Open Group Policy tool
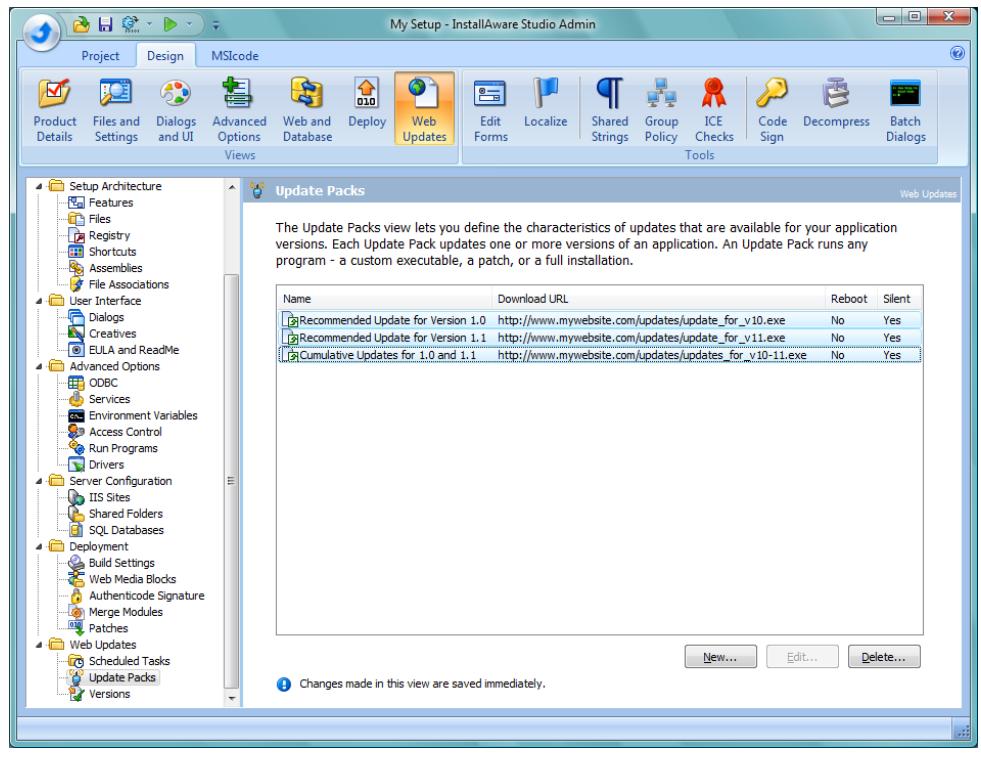 (661, 110)
